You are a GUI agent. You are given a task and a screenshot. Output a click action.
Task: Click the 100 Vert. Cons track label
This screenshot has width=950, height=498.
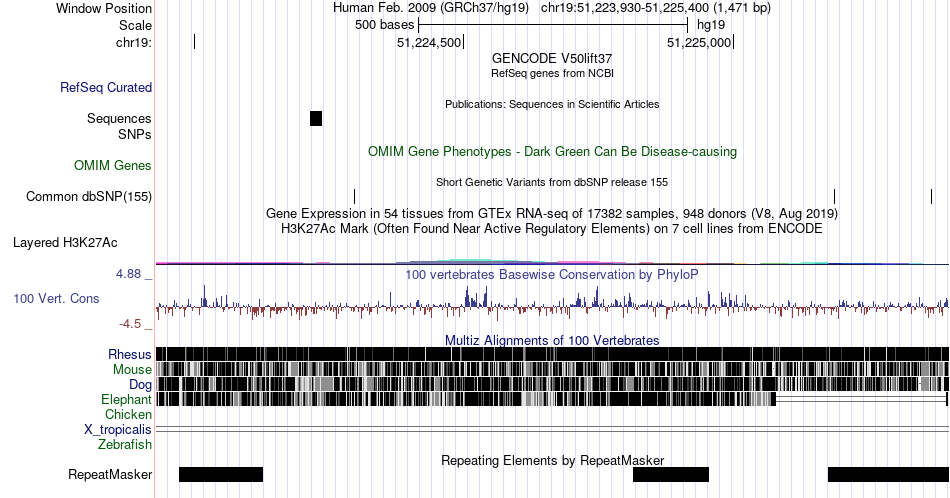[56, 299]
